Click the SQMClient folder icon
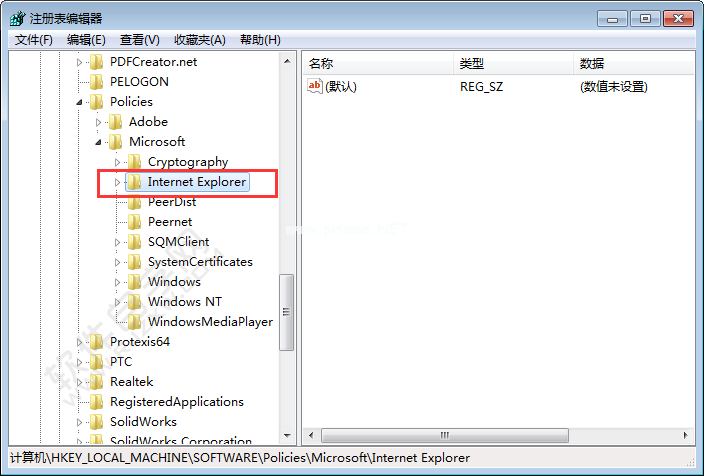This screenshot has height=476, width=704. click(x=134, y=242)
